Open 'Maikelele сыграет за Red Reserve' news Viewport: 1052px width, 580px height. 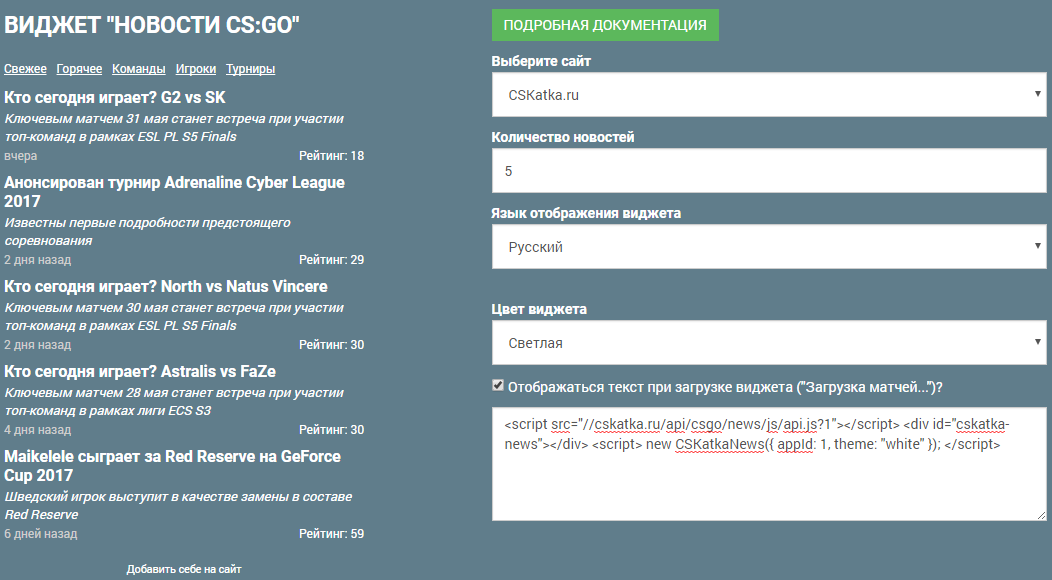[x=172, y=465]
